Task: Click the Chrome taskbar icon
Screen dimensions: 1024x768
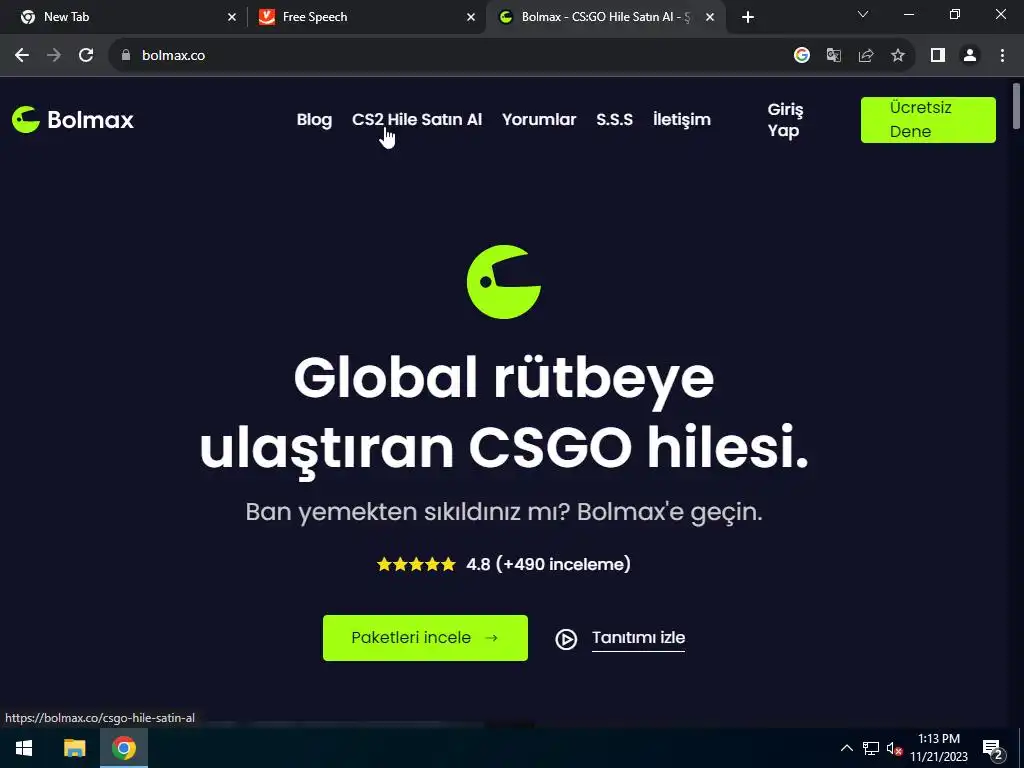Action: [123, 748]
